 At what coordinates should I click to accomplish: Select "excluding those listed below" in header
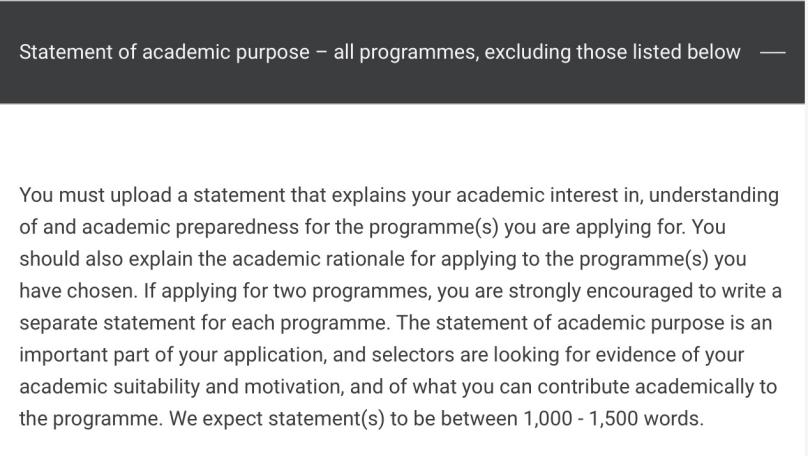tap(612, 52)
